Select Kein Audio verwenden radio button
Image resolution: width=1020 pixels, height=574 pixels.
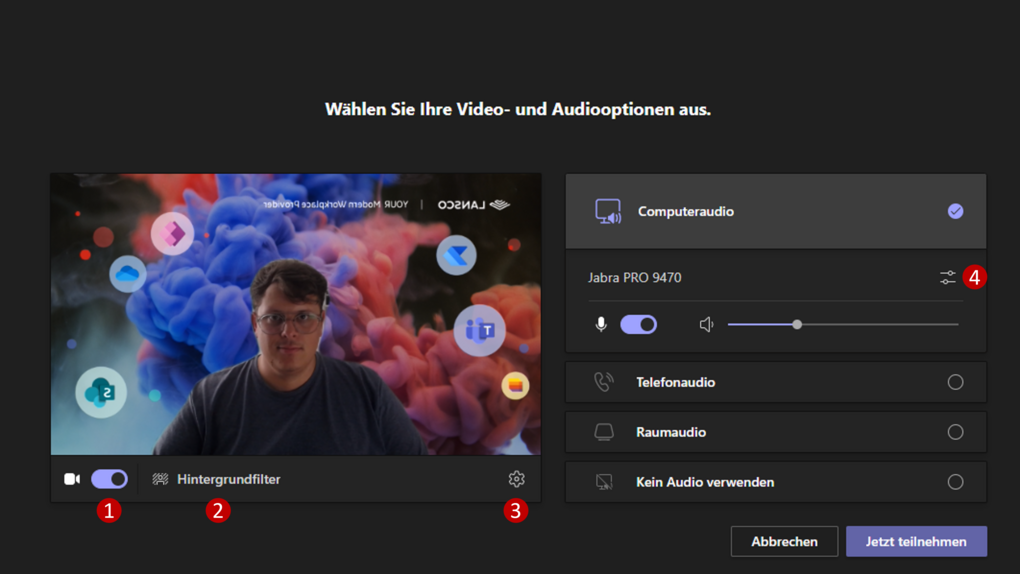(955, 482)
